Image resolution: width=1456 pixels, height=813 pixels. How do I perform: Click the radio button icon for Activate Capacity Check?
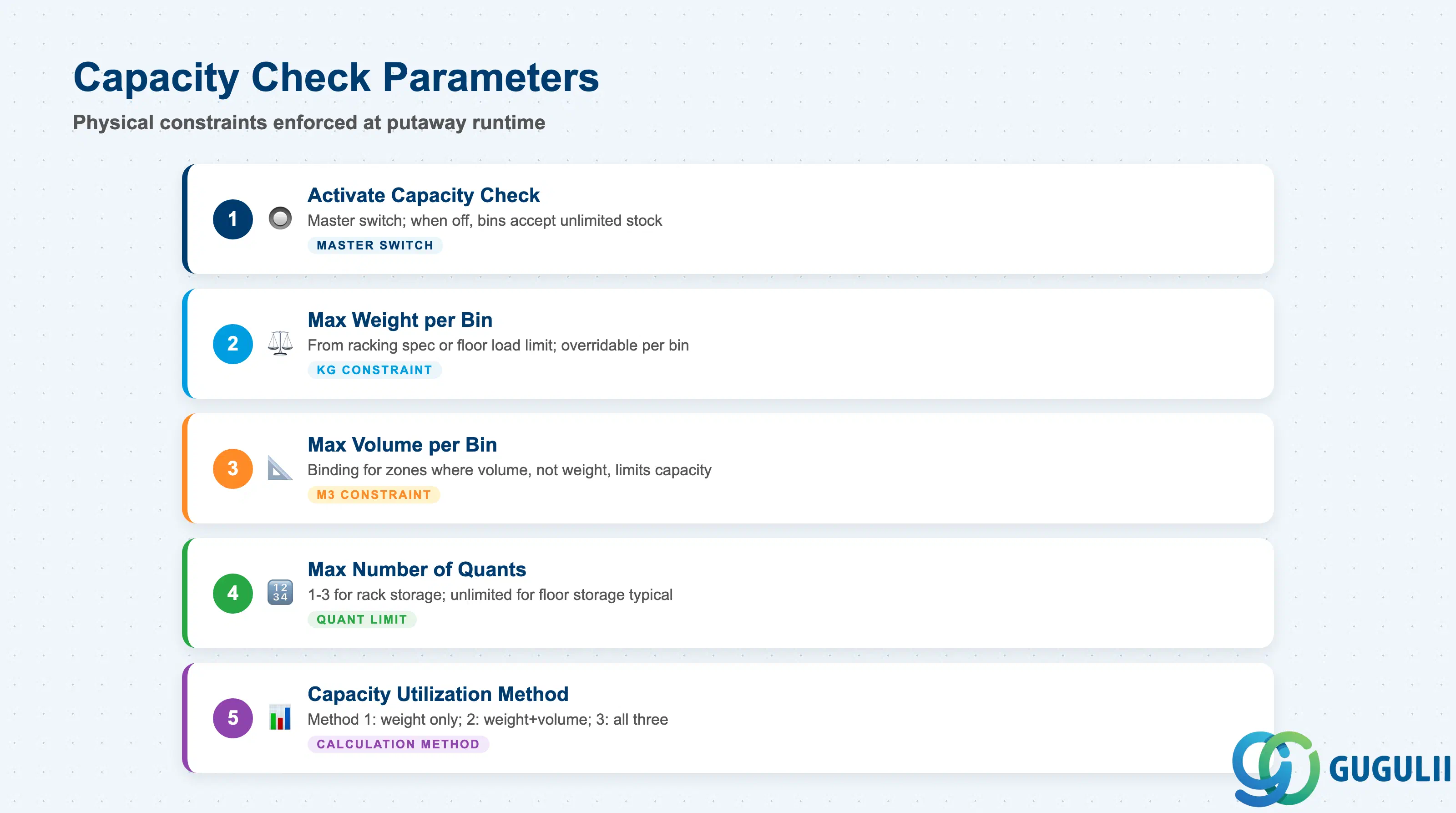[280, 219]
